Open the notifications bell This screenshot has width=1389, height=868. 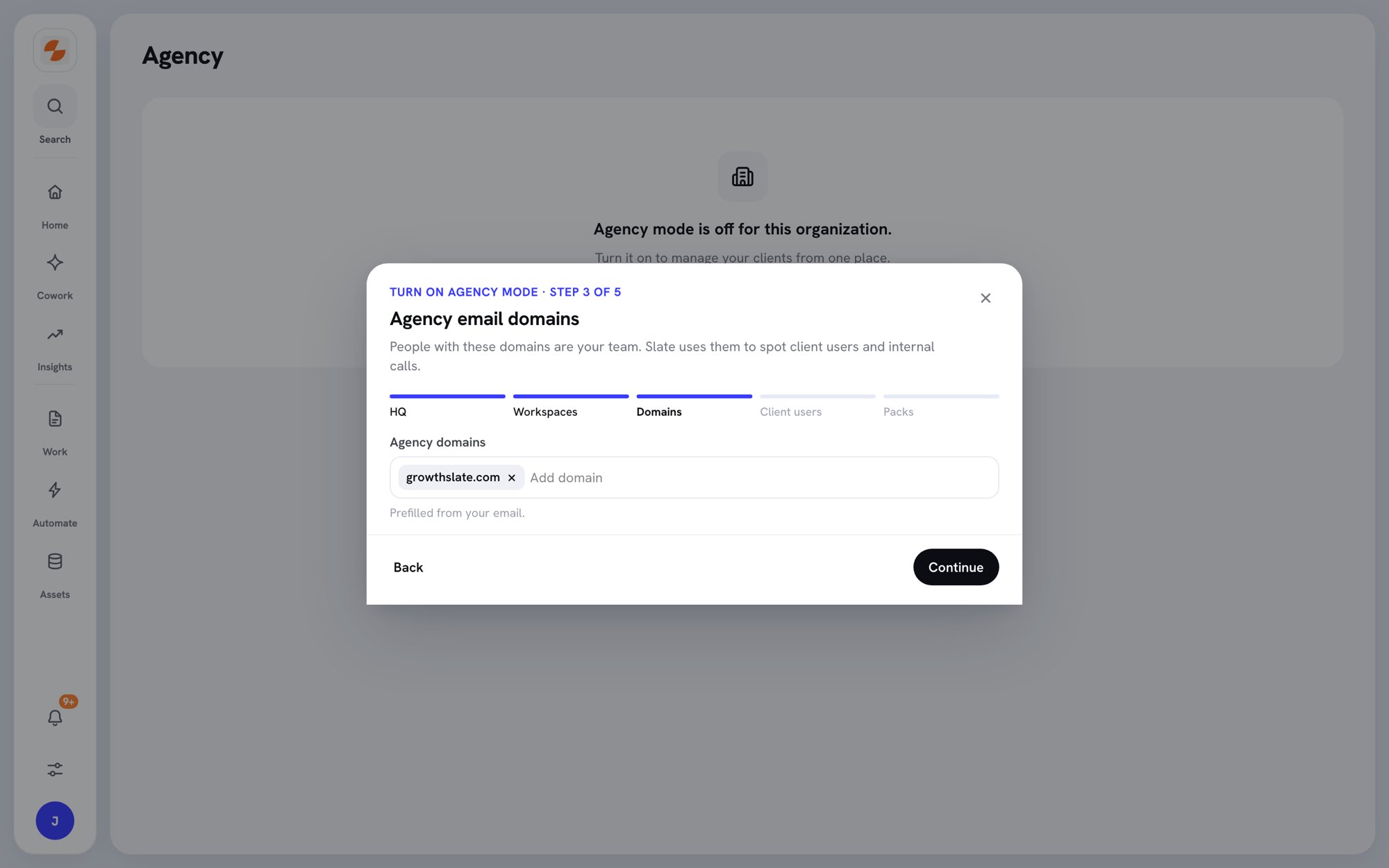pyautogui.click(x=55, y=717)
